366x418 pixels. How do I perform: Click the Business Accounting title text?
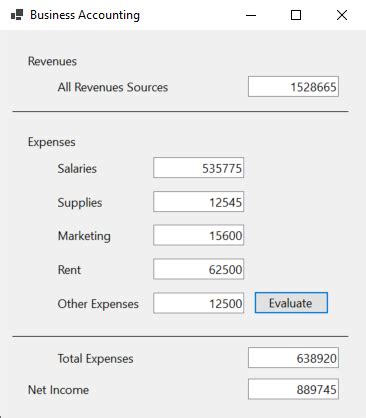[x=85, y=15]
